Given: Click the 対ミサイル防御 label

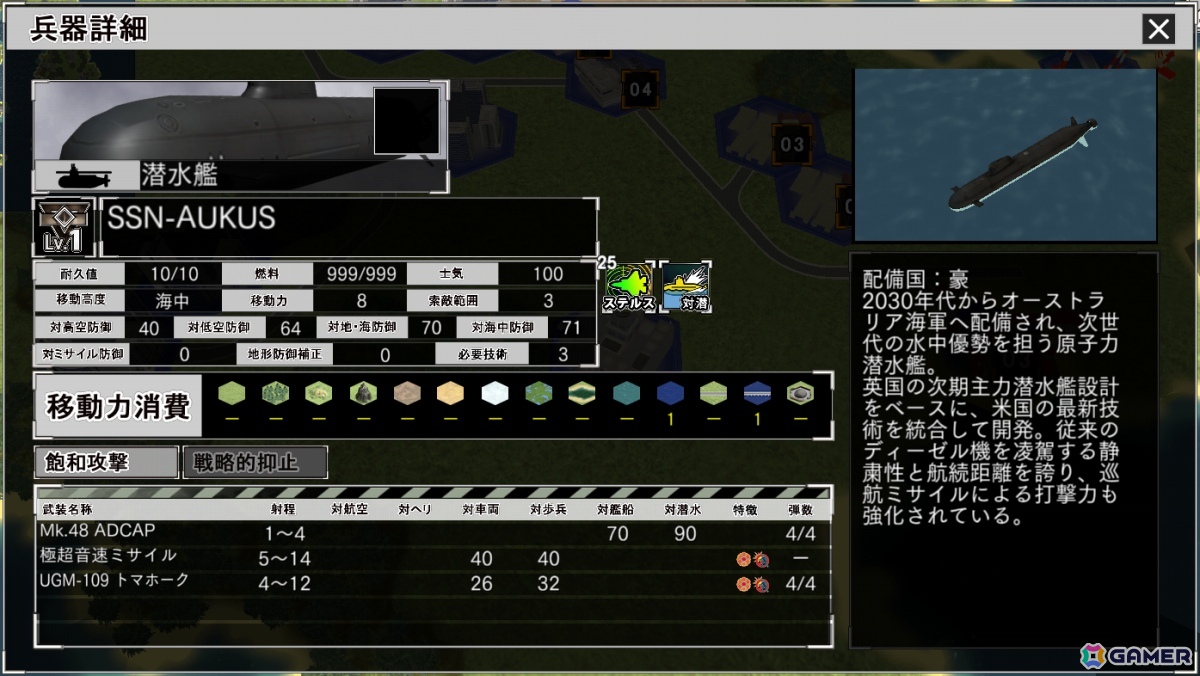Looking at the screenshot, I should pyautogui.click(x=83, y=354).
